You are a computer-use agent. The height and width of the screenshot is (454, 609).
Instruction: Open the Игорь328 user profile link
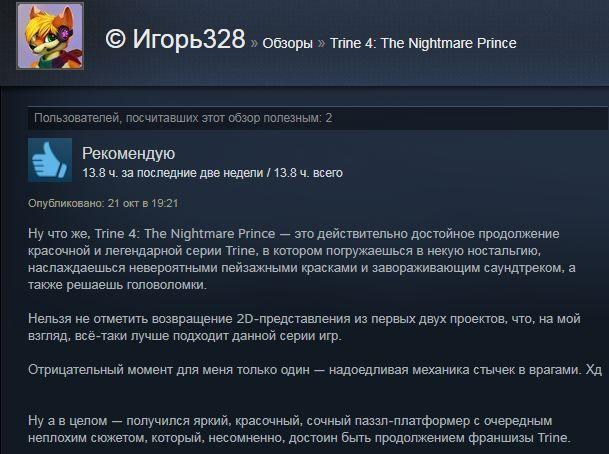tap(189, 39)
